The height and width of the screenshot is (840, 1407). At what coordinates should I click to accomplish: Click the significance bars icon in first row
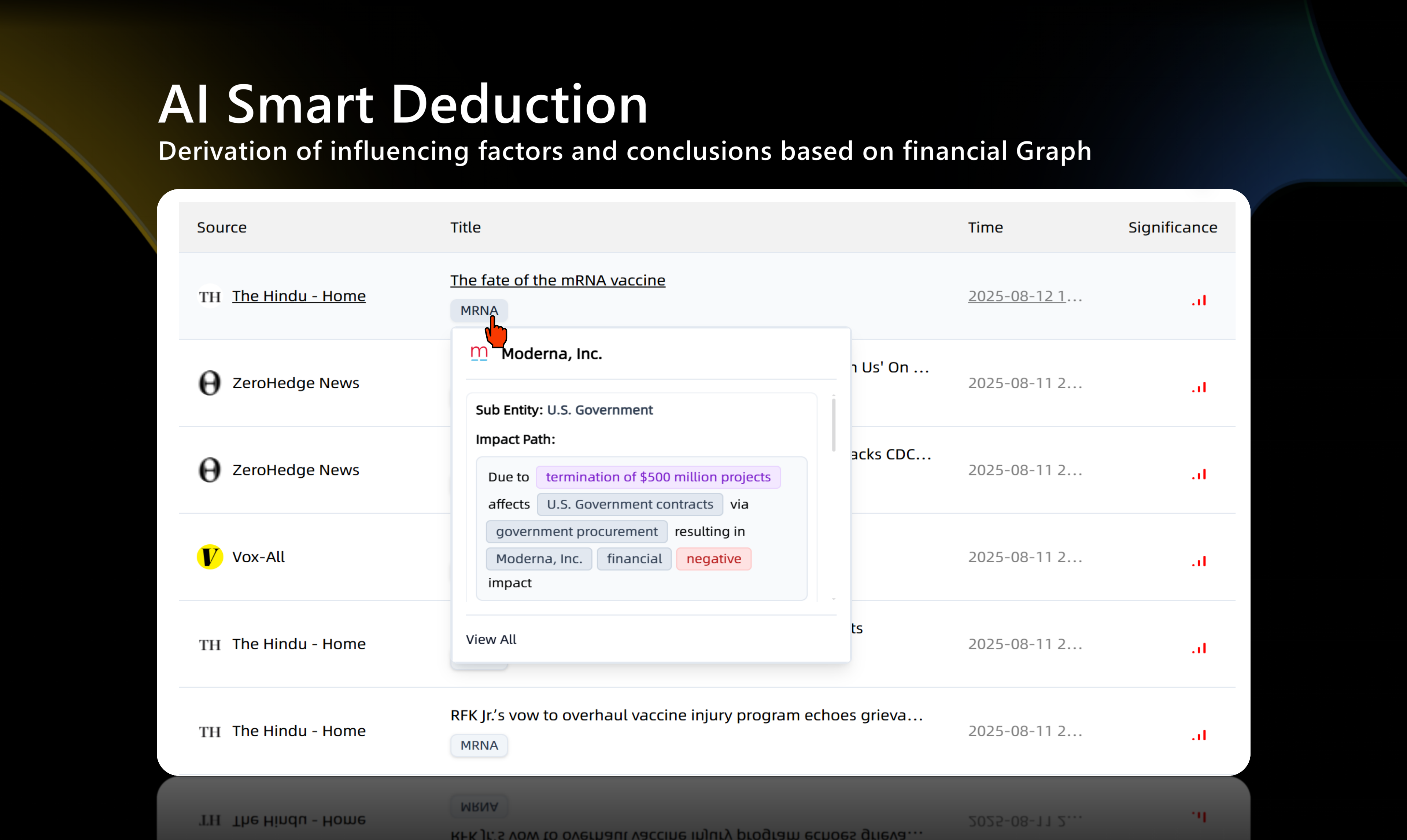[x=1199, y=300]
